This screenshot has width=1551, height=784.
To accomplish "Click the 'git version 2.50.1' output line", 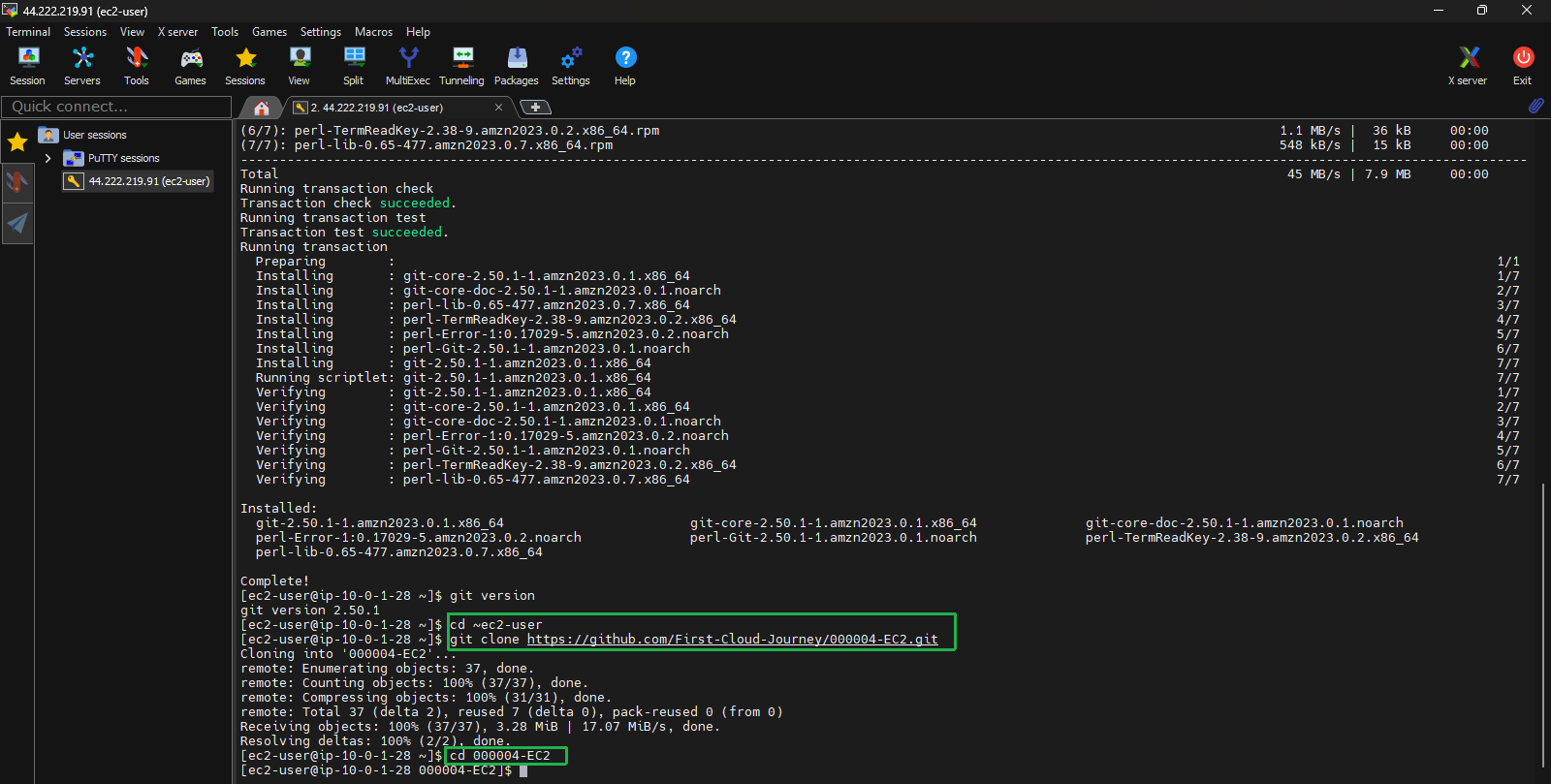I will pyautogui.click(x=310, y=611).
